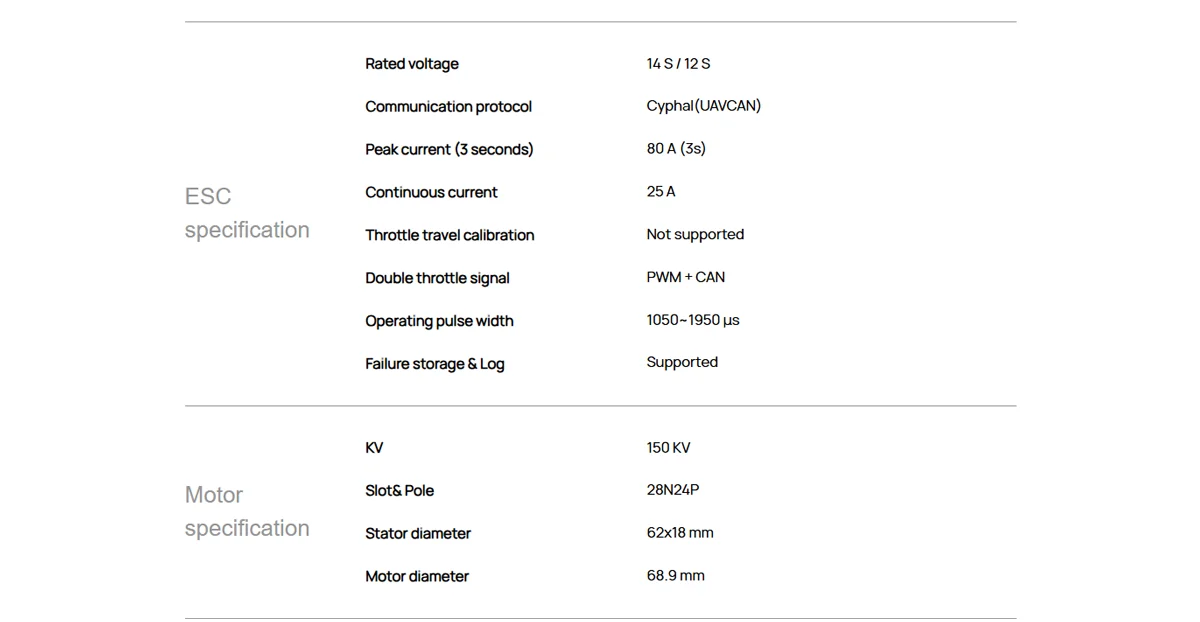Click the ESC specification section heading
Image resolution: width=1200 pixels, height=622 pixels.
point(247,213)
